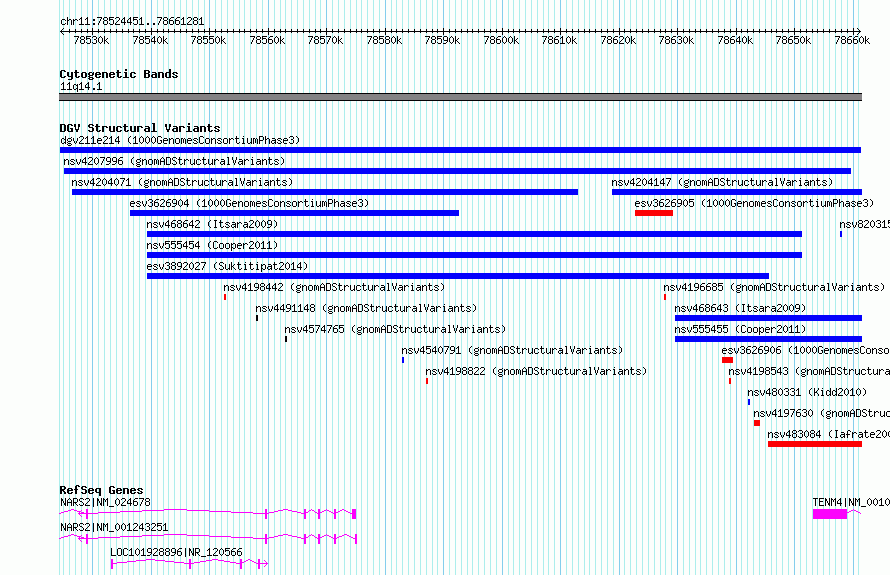This screenshot has height=575, width=890.
Task: Open the NARS2|NM_024678 gene label
Action: point(106,502)
